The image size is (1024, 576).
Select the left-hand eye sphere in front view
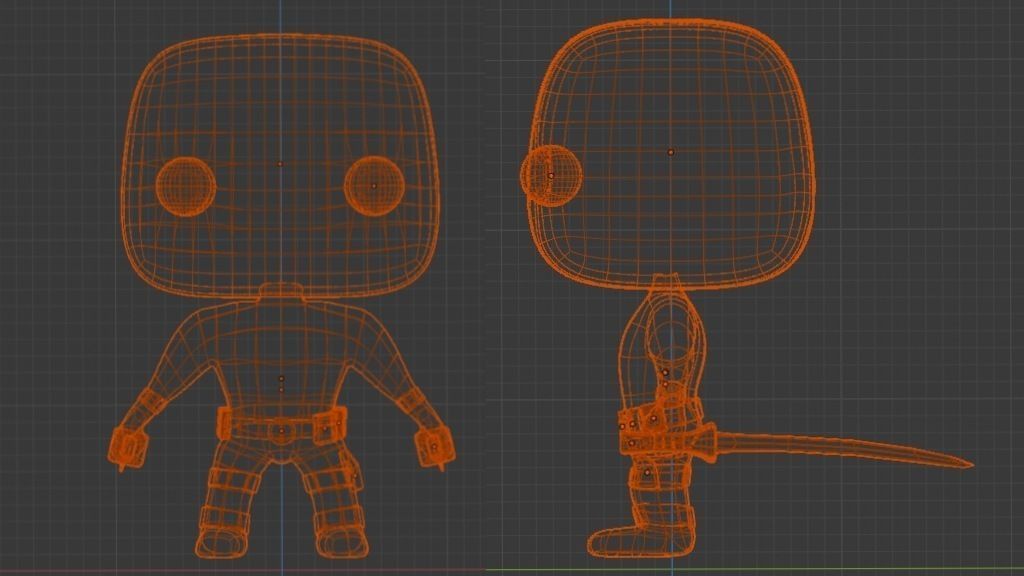pos(186,186)
